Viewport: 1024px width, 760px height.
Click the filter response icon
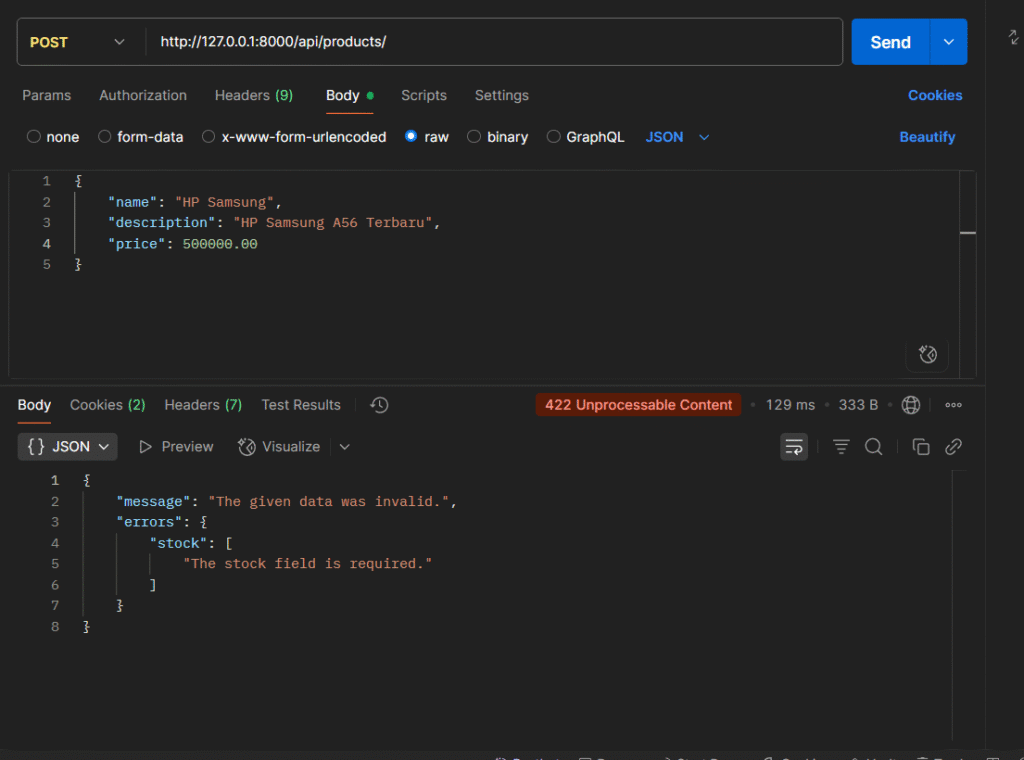pos(841,447)
